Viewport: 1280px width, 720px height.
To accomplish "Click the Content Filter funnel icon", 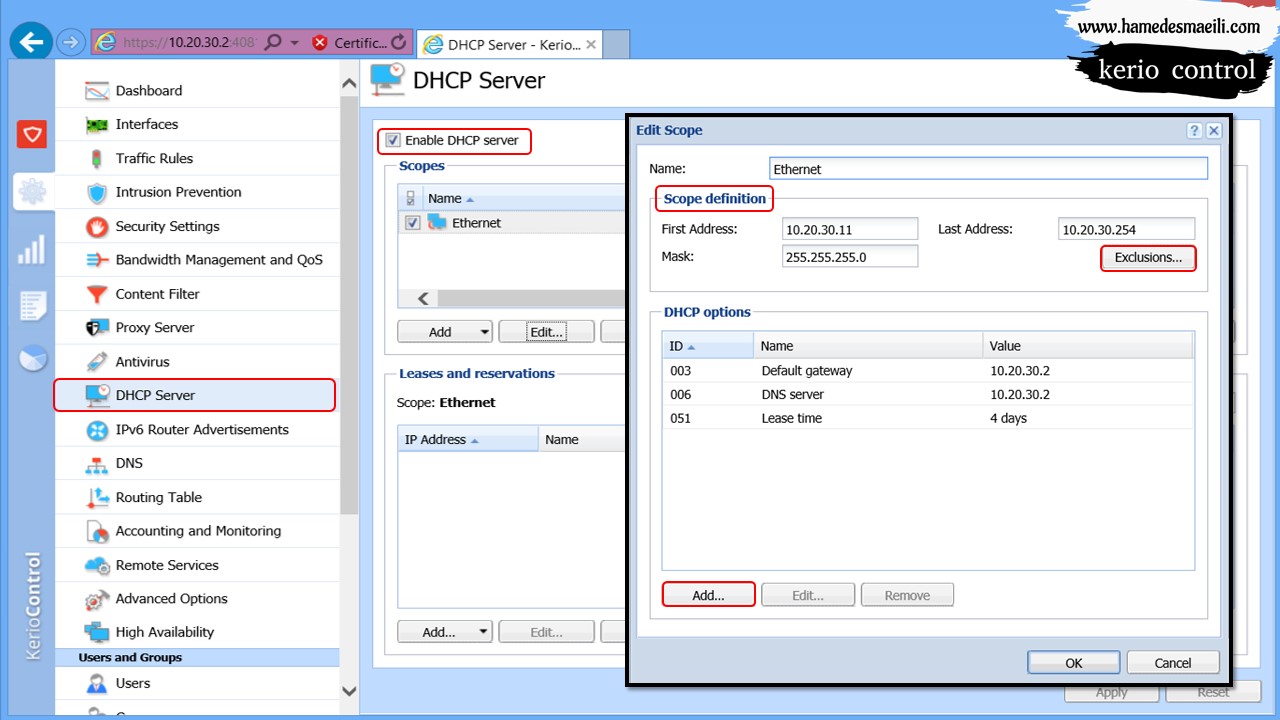I will pos(97,294).
